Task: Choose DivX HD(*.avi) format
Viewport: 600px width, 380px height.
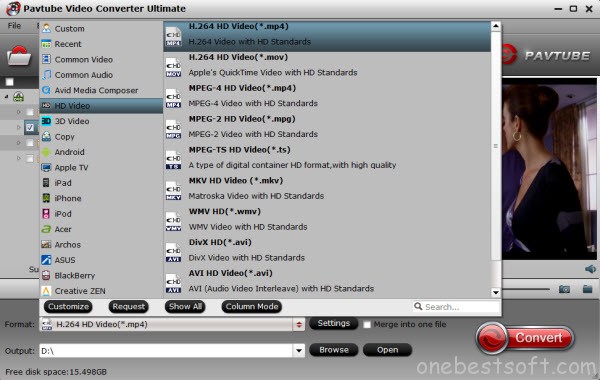Action: (x=327, y=252)
